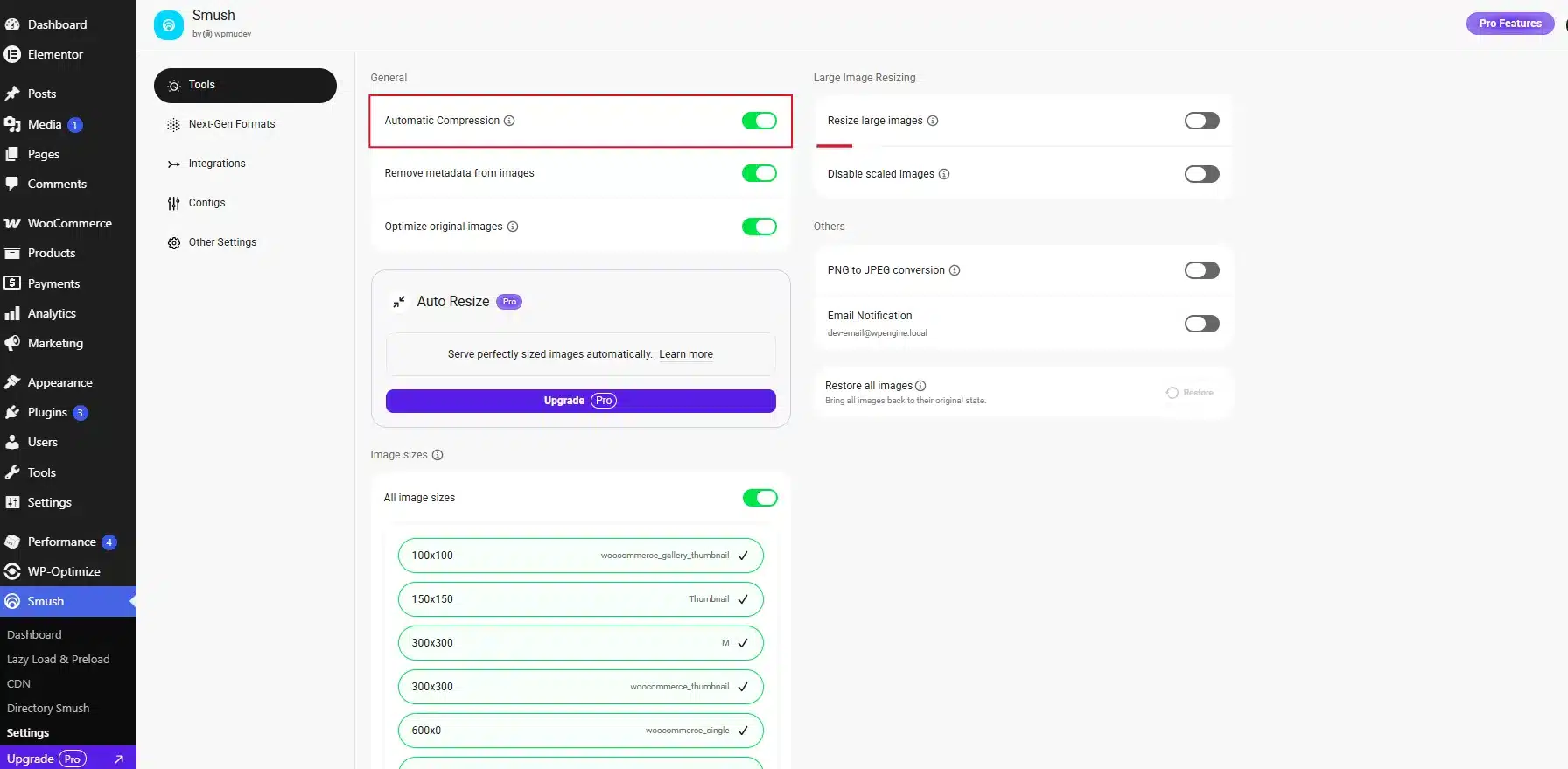1568x769 pixels.
Task: Open Directory Smush submenu item
Action: pyautogui.click(x=48, y=708)
